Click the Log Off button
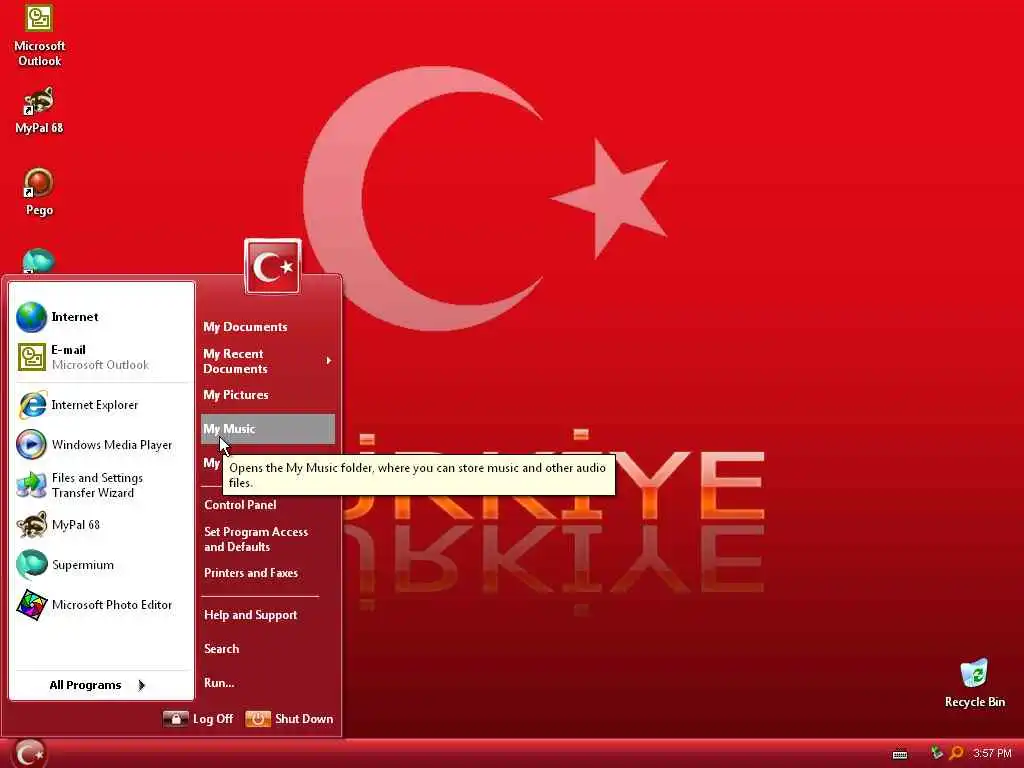 pyautogui.click(x=198, y=719)
